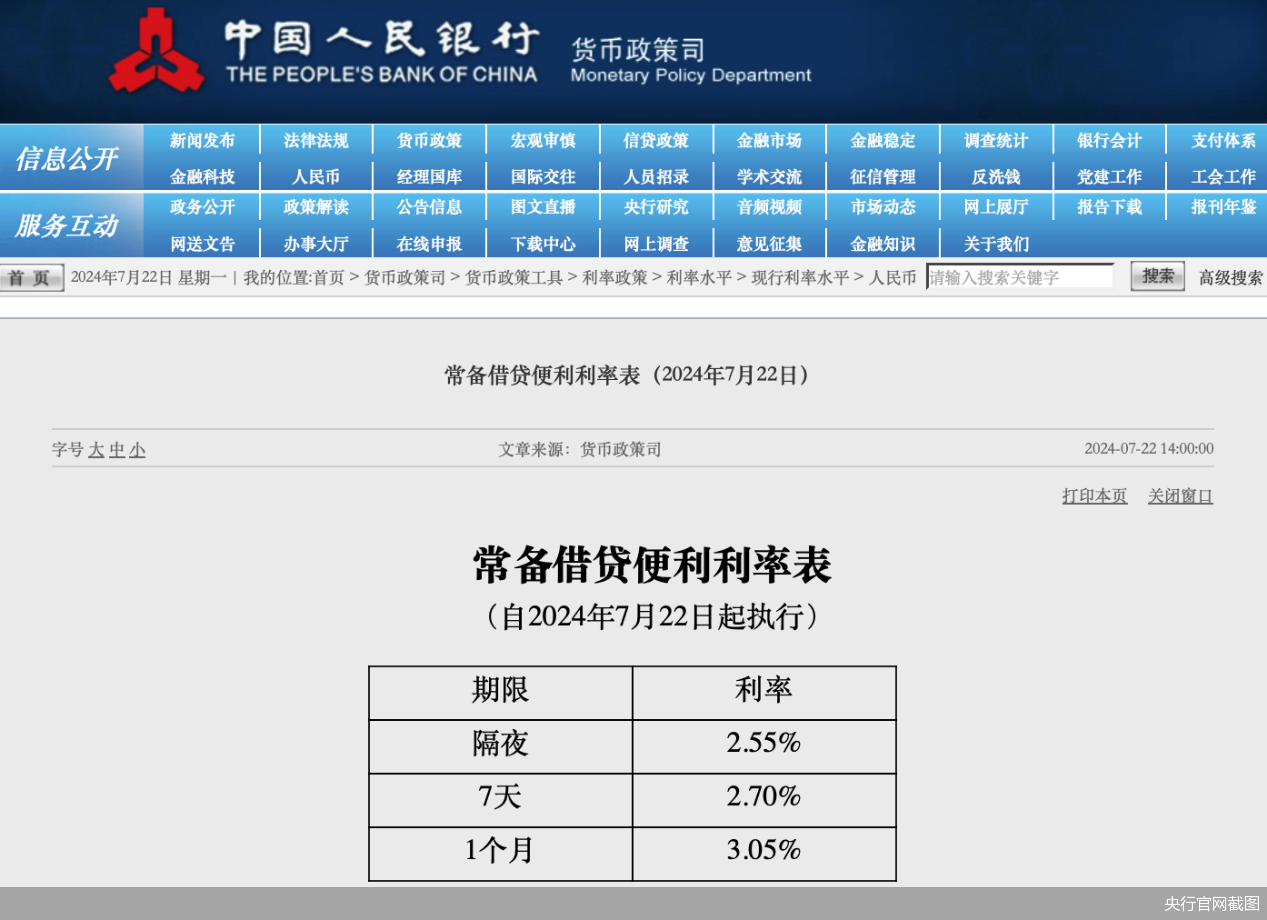The width and height of the screenshot is (1267, 920).
Task: Follow the 利率政策 breadcrumb link
Action: pyautogui.click(x=615, y=278)
